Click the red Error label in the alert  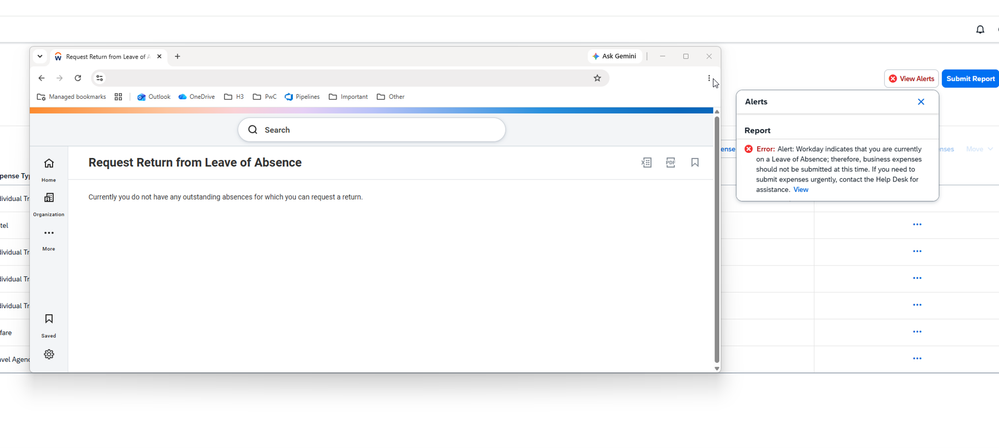tap(766, 148)
